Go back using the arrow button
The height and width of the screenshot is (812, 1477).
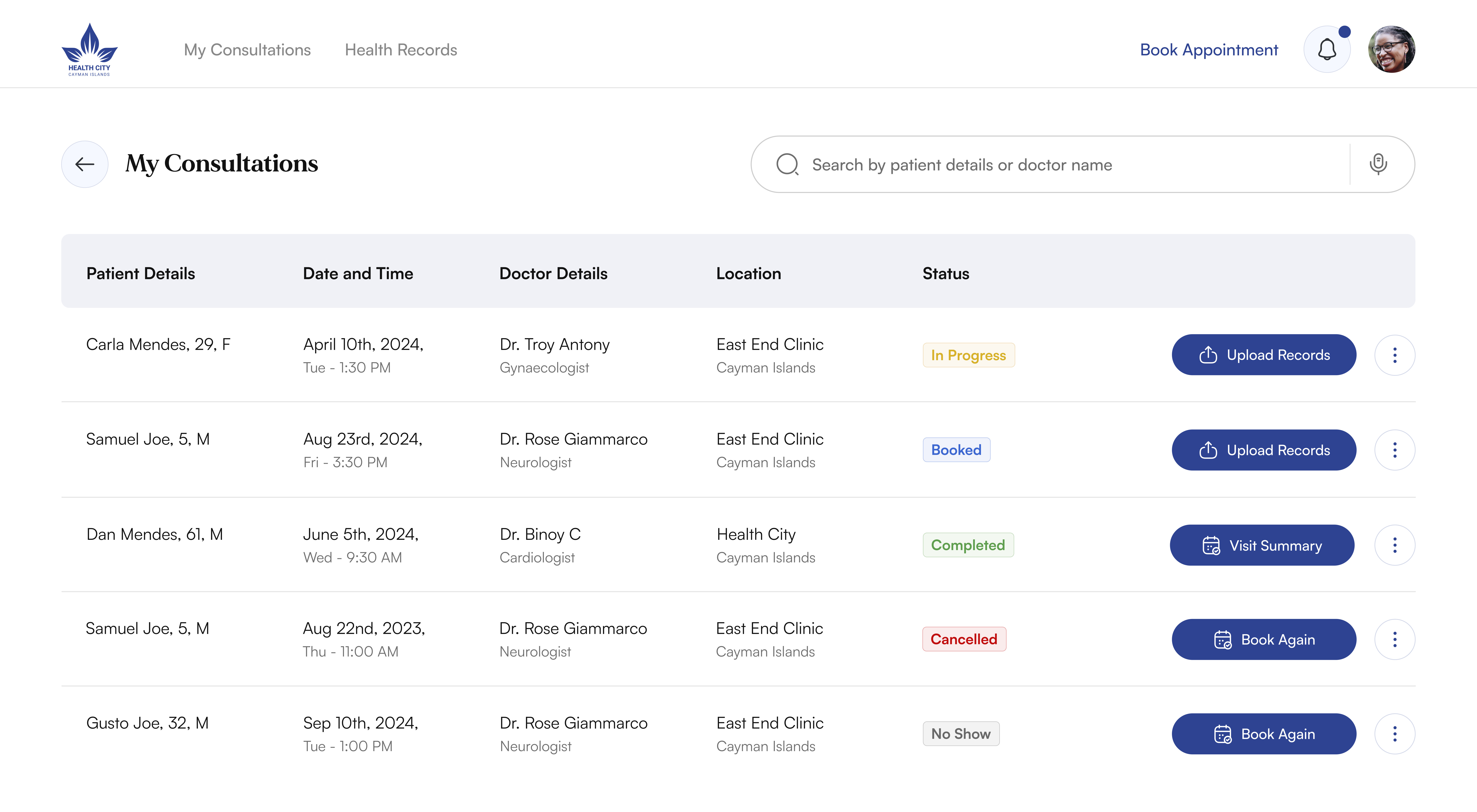pyautogui.click(x=85, y=164)
